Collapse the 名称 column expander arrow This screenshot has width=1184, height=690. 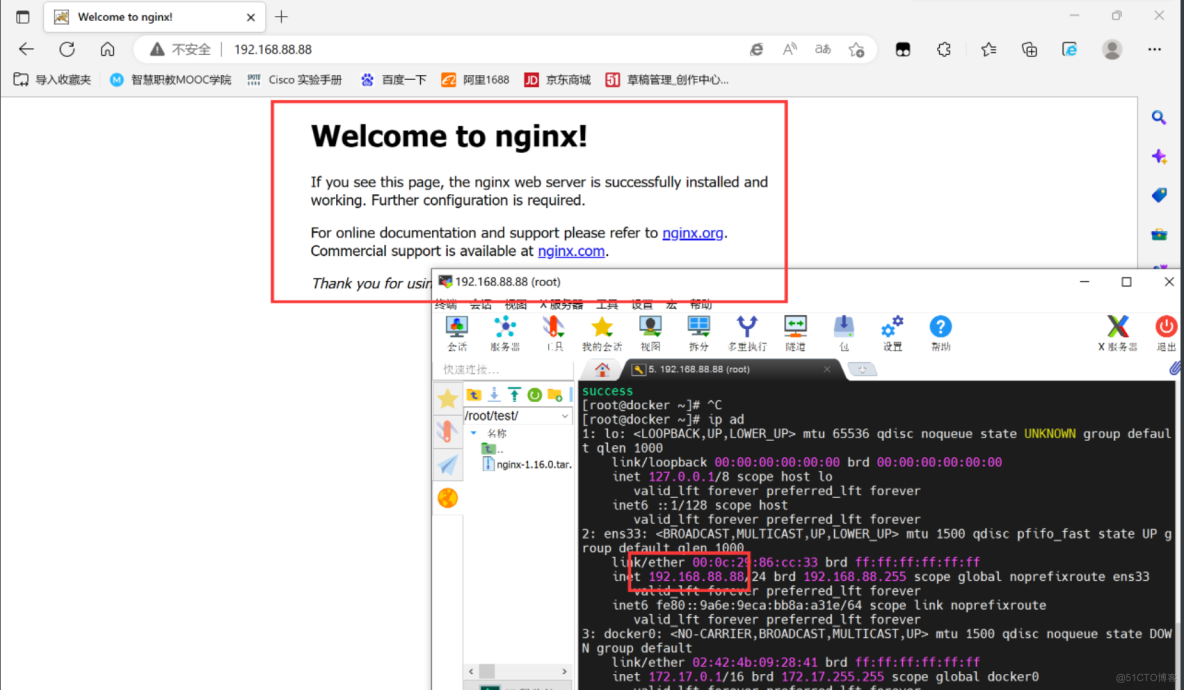coord(473,433)
